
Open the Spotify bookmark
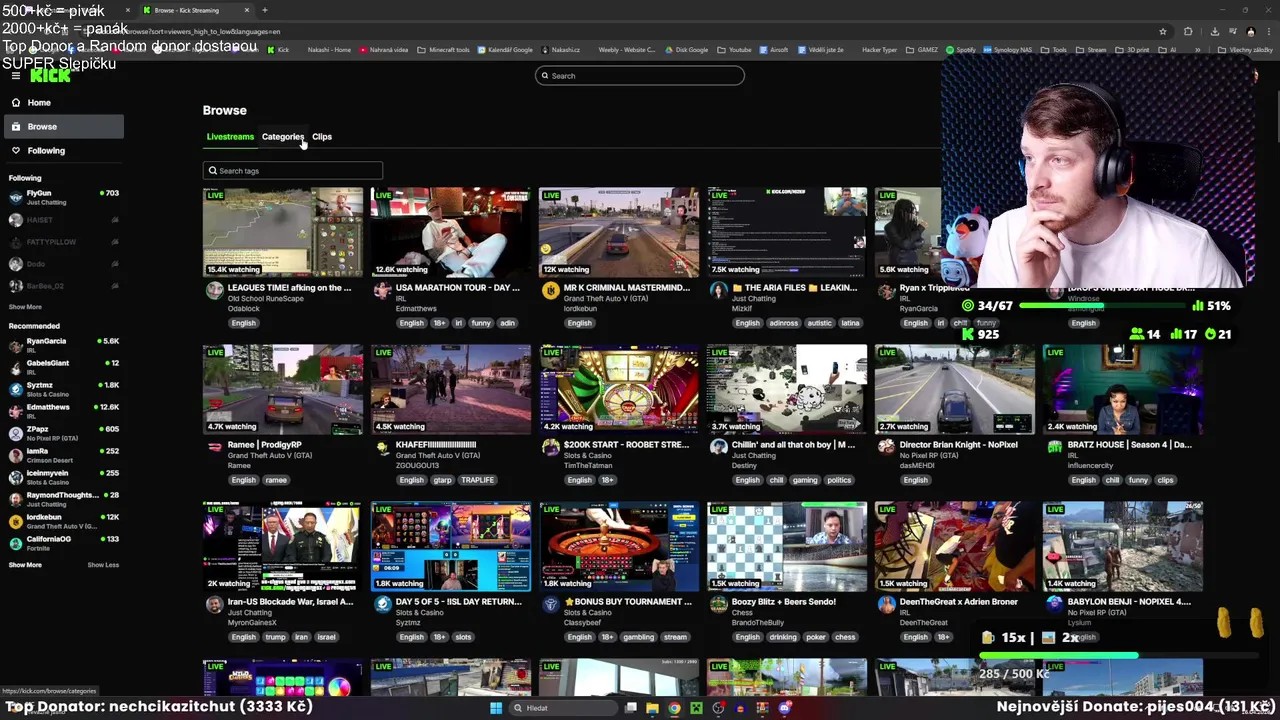point(961,50)
